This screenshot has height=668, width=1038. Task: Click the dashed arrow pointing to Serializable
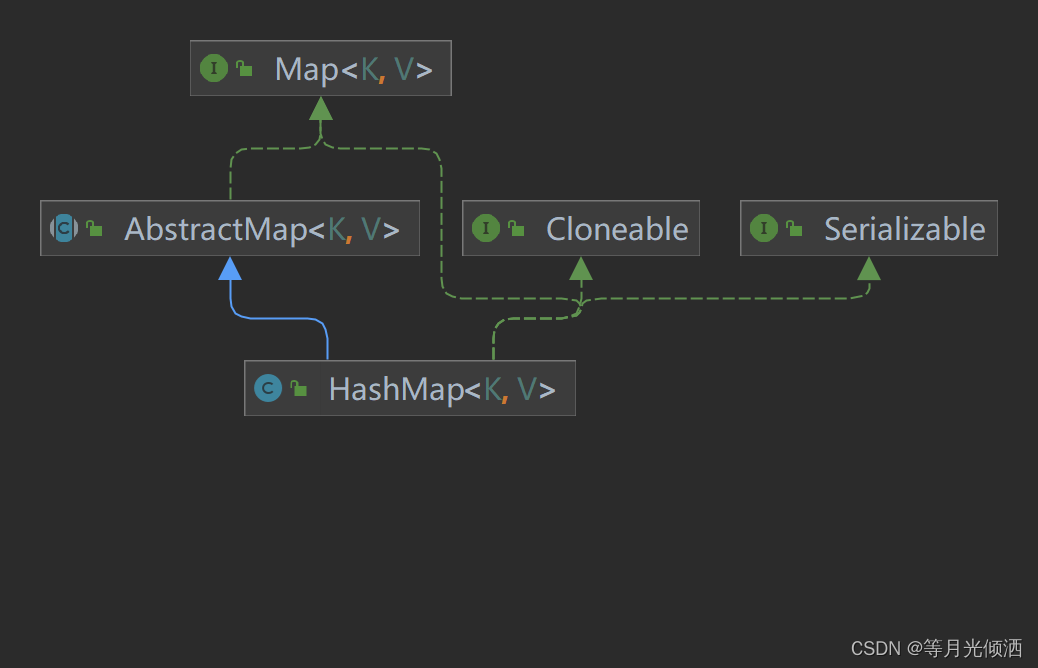[868, 270]
